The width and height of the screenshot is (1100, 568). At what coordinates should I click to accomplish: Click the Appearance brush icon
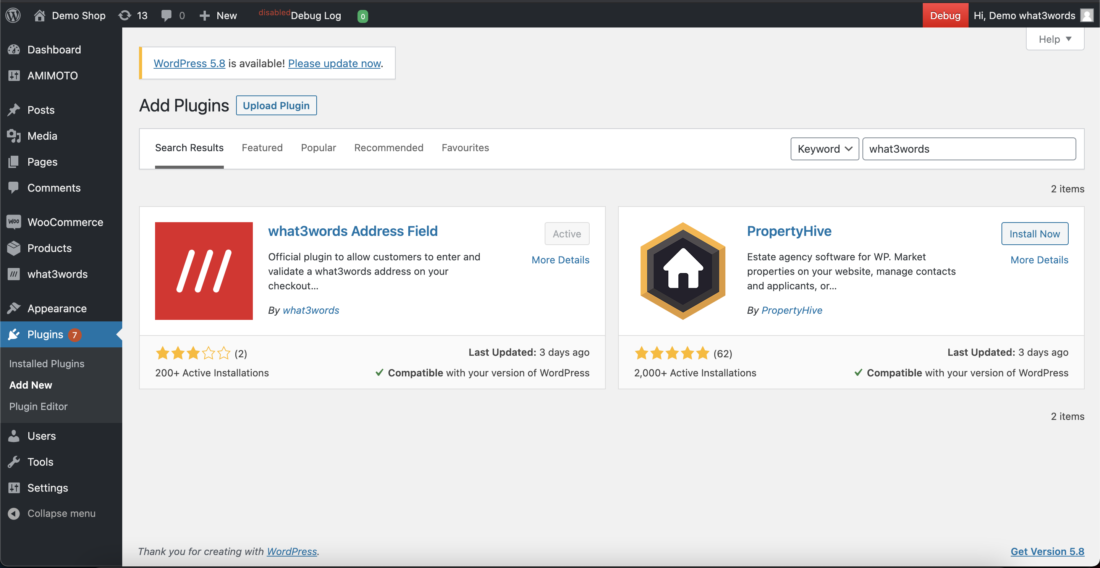click(x=13, y=309)
